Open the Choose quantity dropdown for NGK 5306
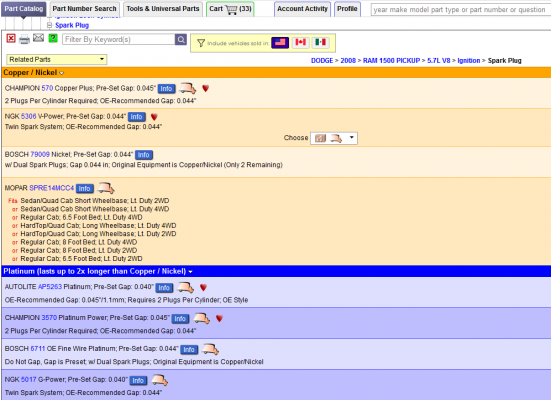The height and width of the screenshot is (400, 551). (x=334, y=138)
